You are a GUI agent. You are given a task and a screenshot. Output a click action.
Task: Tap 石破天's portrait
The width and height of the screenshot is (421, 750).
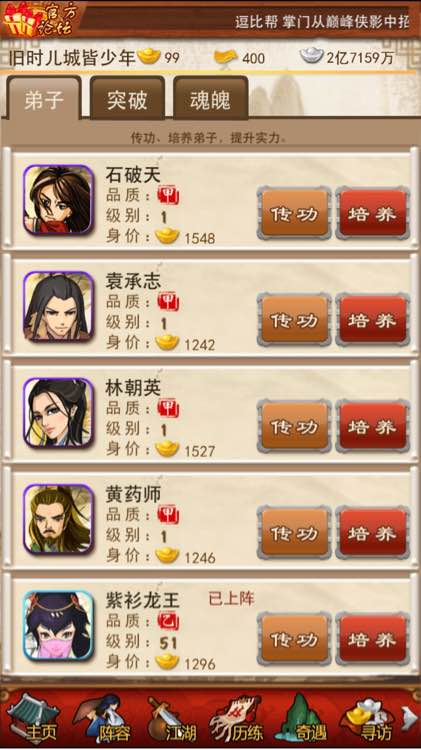click(x=58, y=200)
